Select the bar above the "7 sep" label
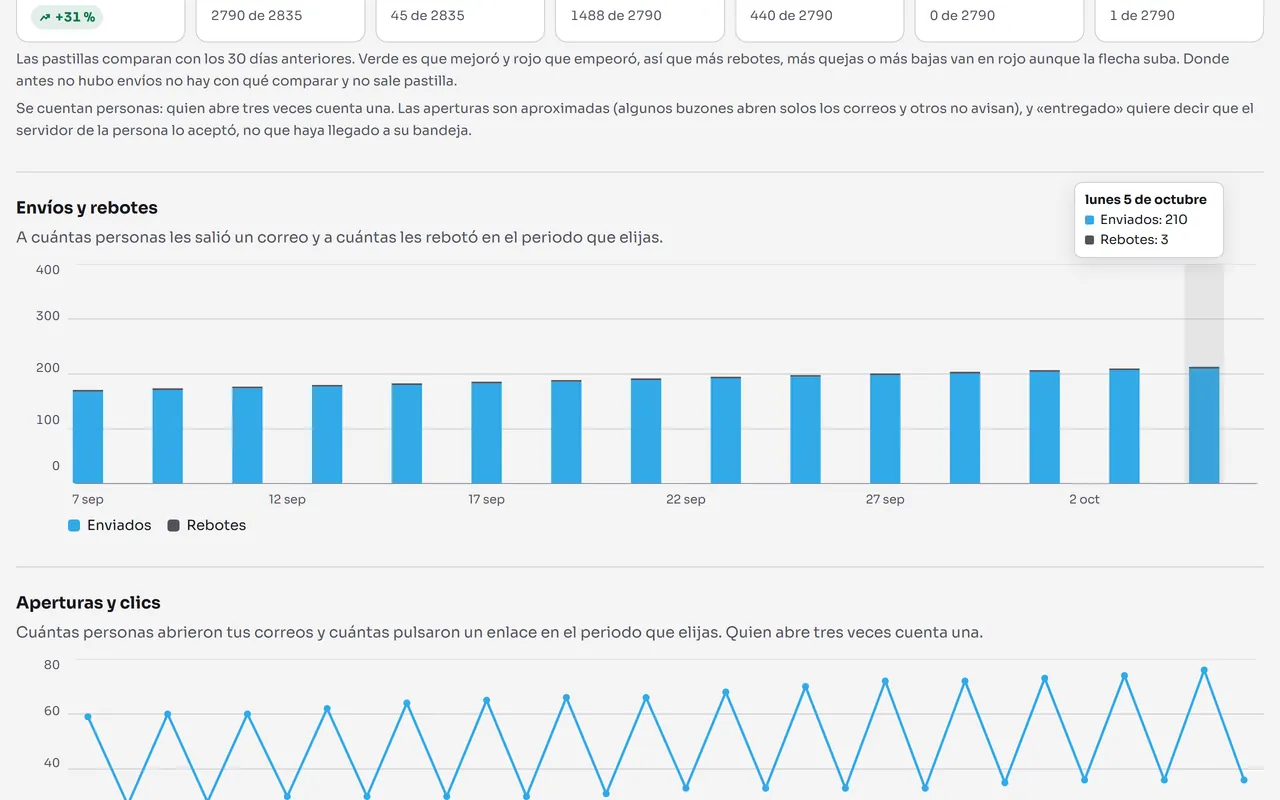 pyautogui.click(x=88, y=437)
